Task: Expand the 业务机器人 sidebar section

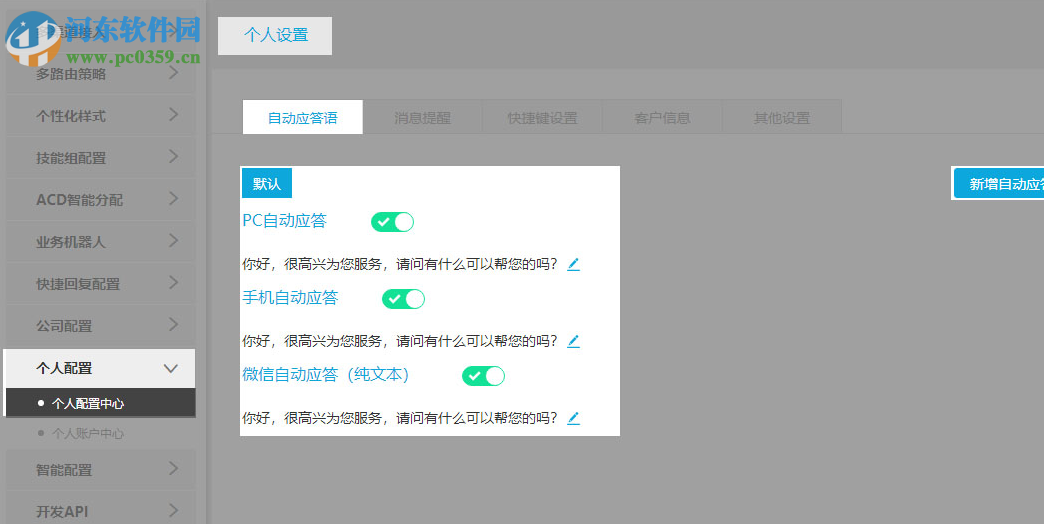Action: (101, 242)
